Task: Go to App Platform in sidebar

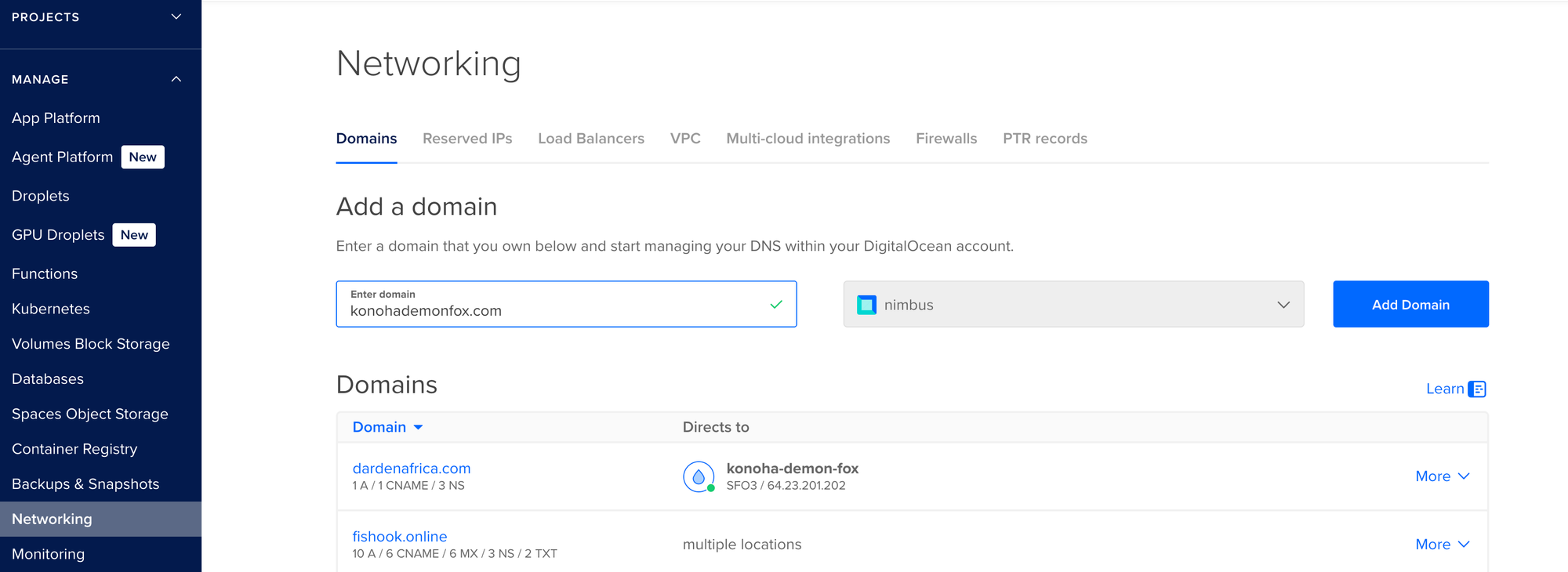Action: 56,118
